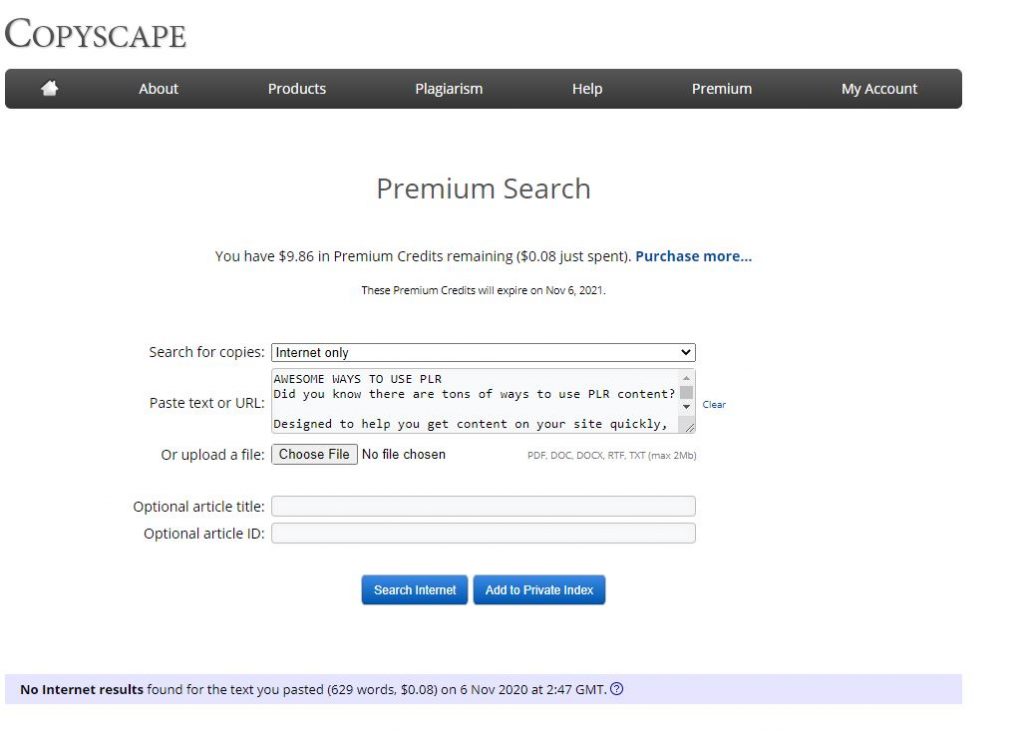Focus the Optional article ID field

point(483,533)
